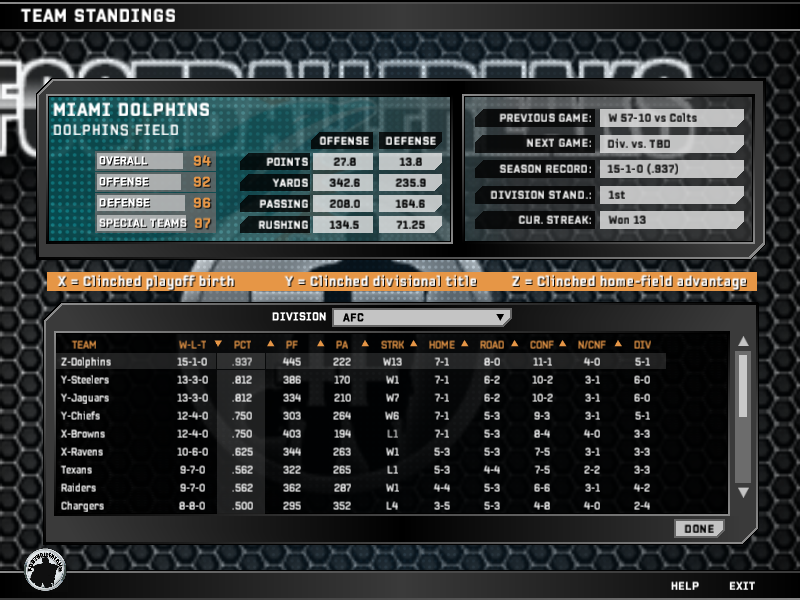Click the standings scrollbar up arrow
The height and width of the screenshot is (600, 800).
[x=743, y=341]
